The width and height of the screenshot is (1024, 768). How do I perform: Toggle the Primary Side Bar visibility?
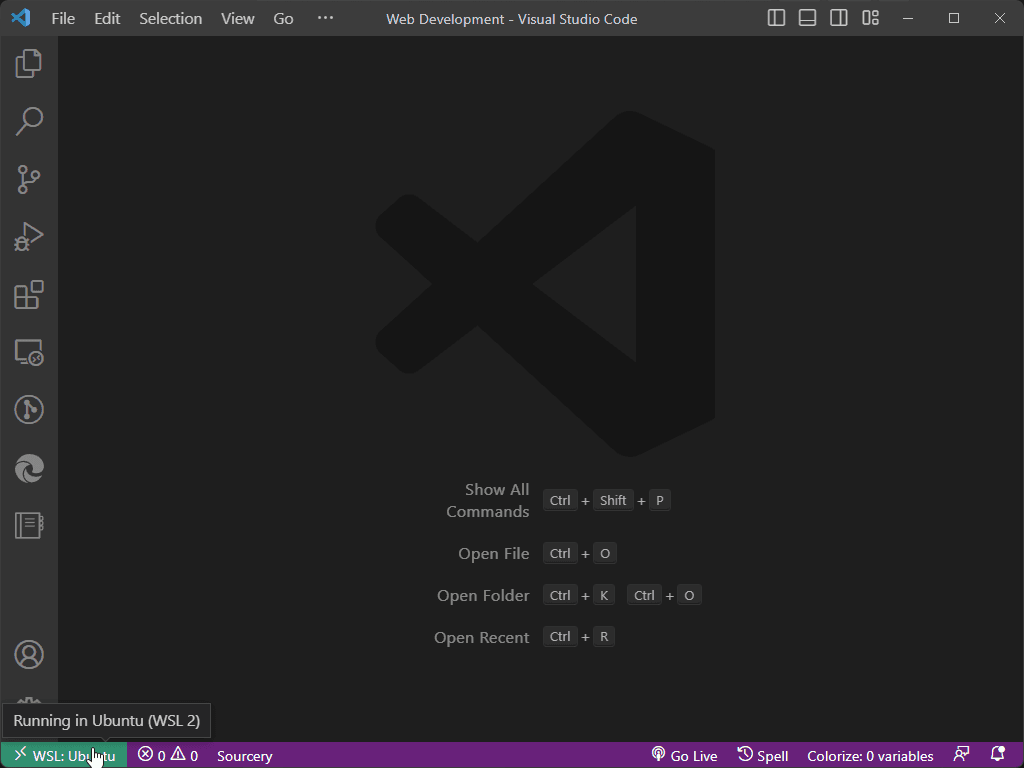coord(775,17)
